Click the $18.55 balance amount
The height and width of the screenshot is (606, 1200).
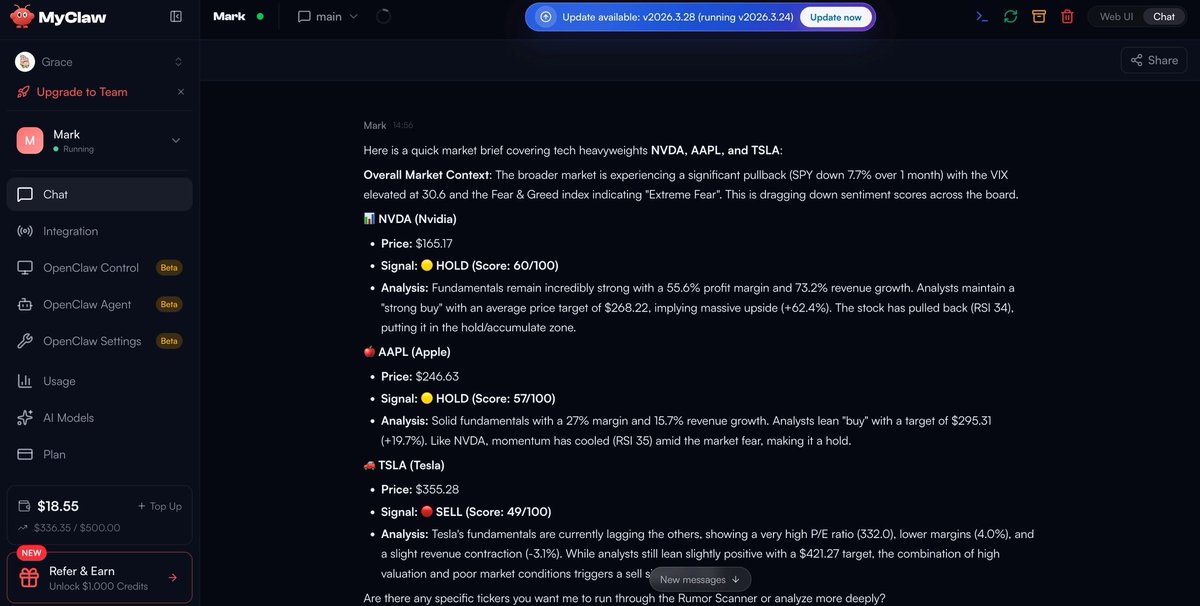[58, 507]
